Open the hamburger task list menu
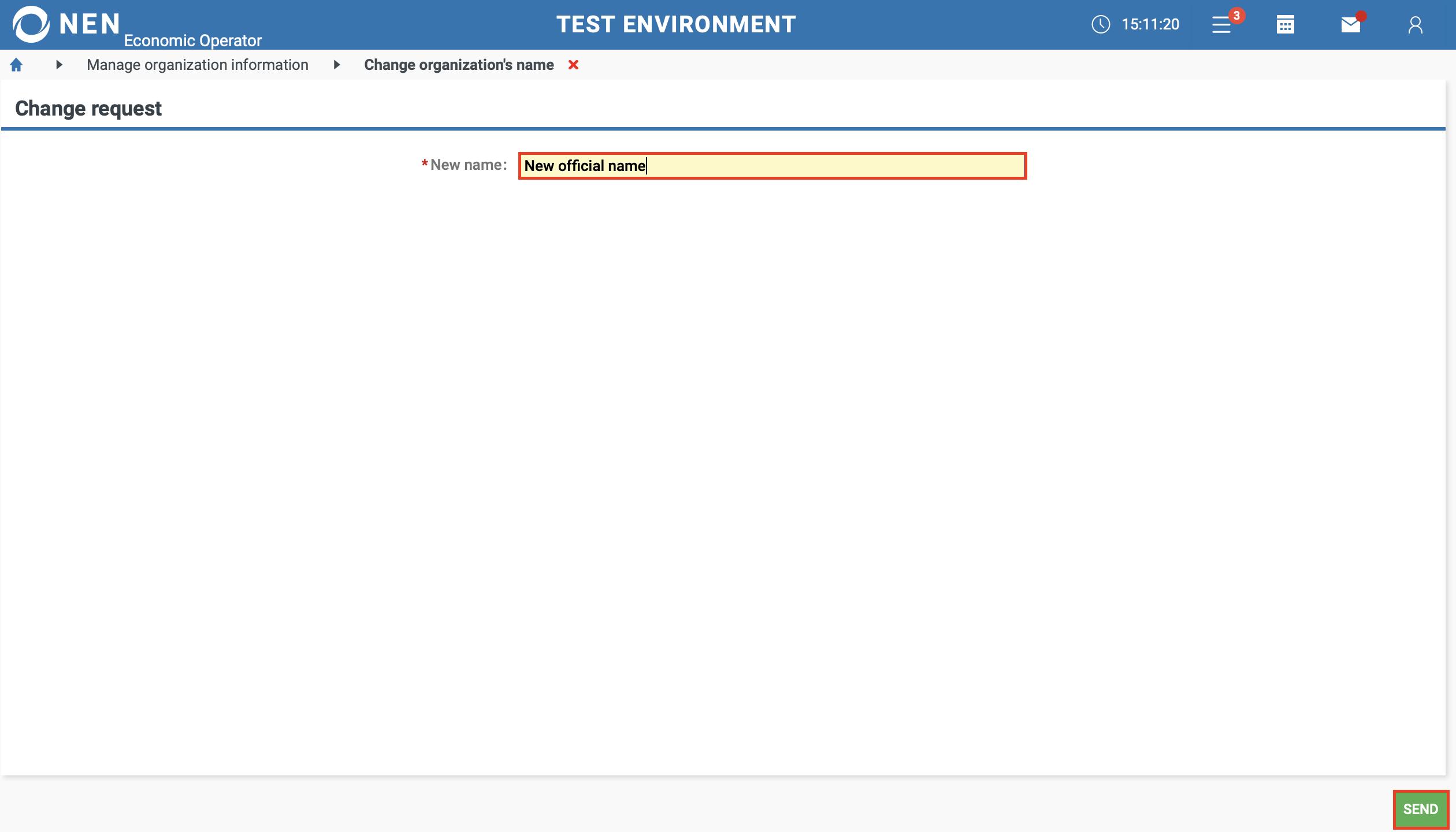 [1221, 25]
